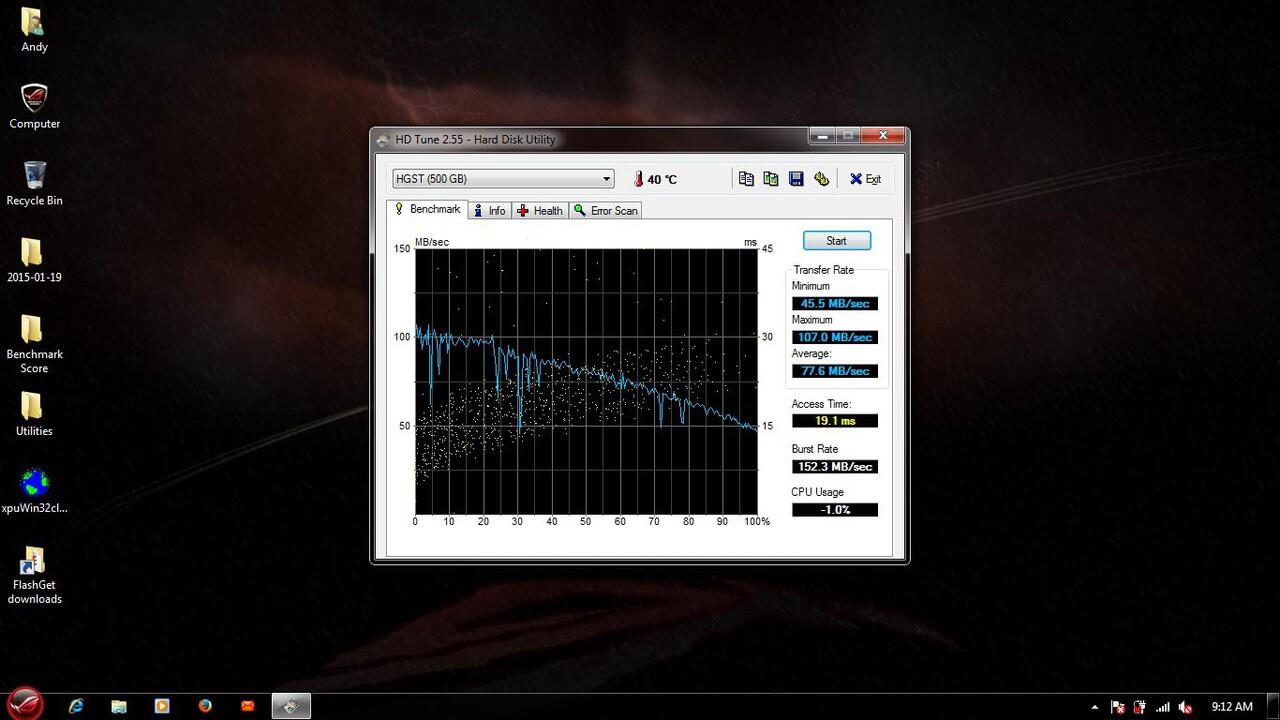Click the Show desktop strip
Image resolution: width=1280 pixels, height=720 pixels.
pyautogui.click(x=1273, y=706)
